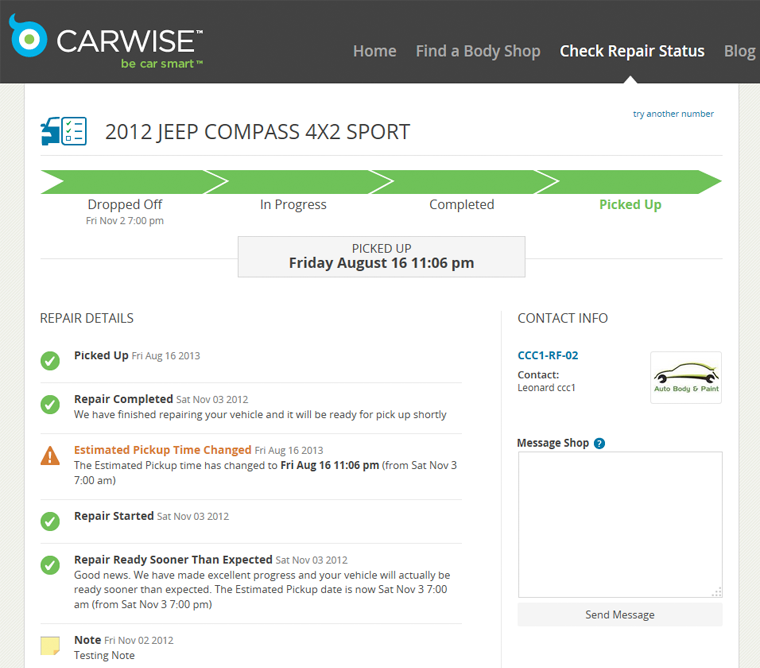Click the Repair Started heading text
760x668 pixels.
tap(114, 516)
